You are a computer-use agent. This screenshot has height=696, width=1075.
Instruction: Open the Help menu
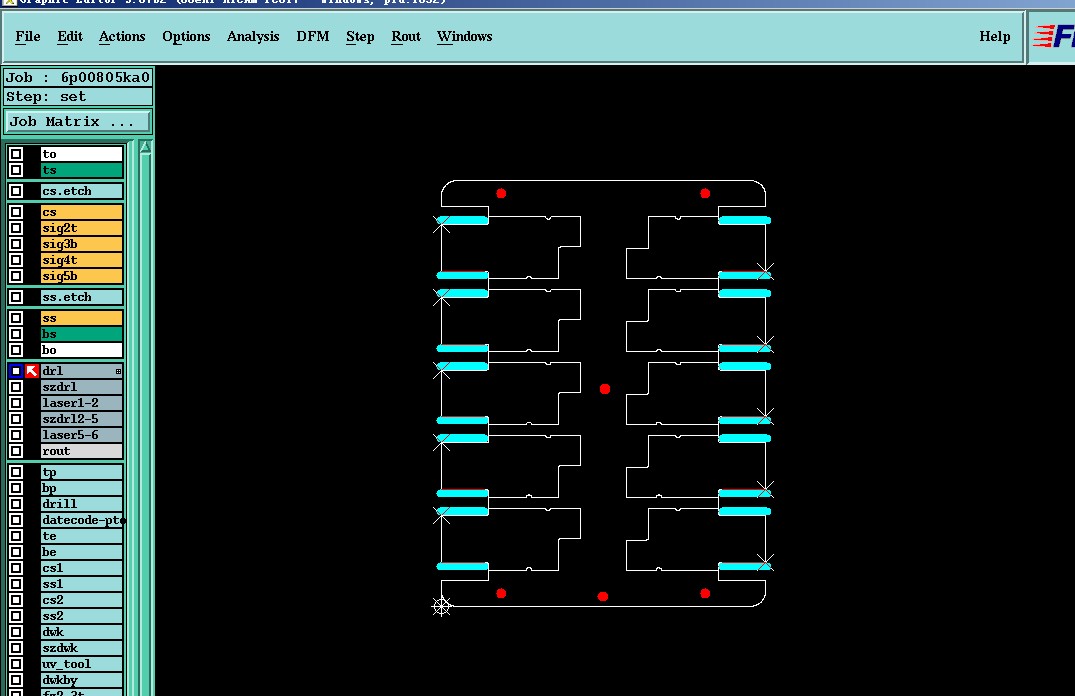995,36
